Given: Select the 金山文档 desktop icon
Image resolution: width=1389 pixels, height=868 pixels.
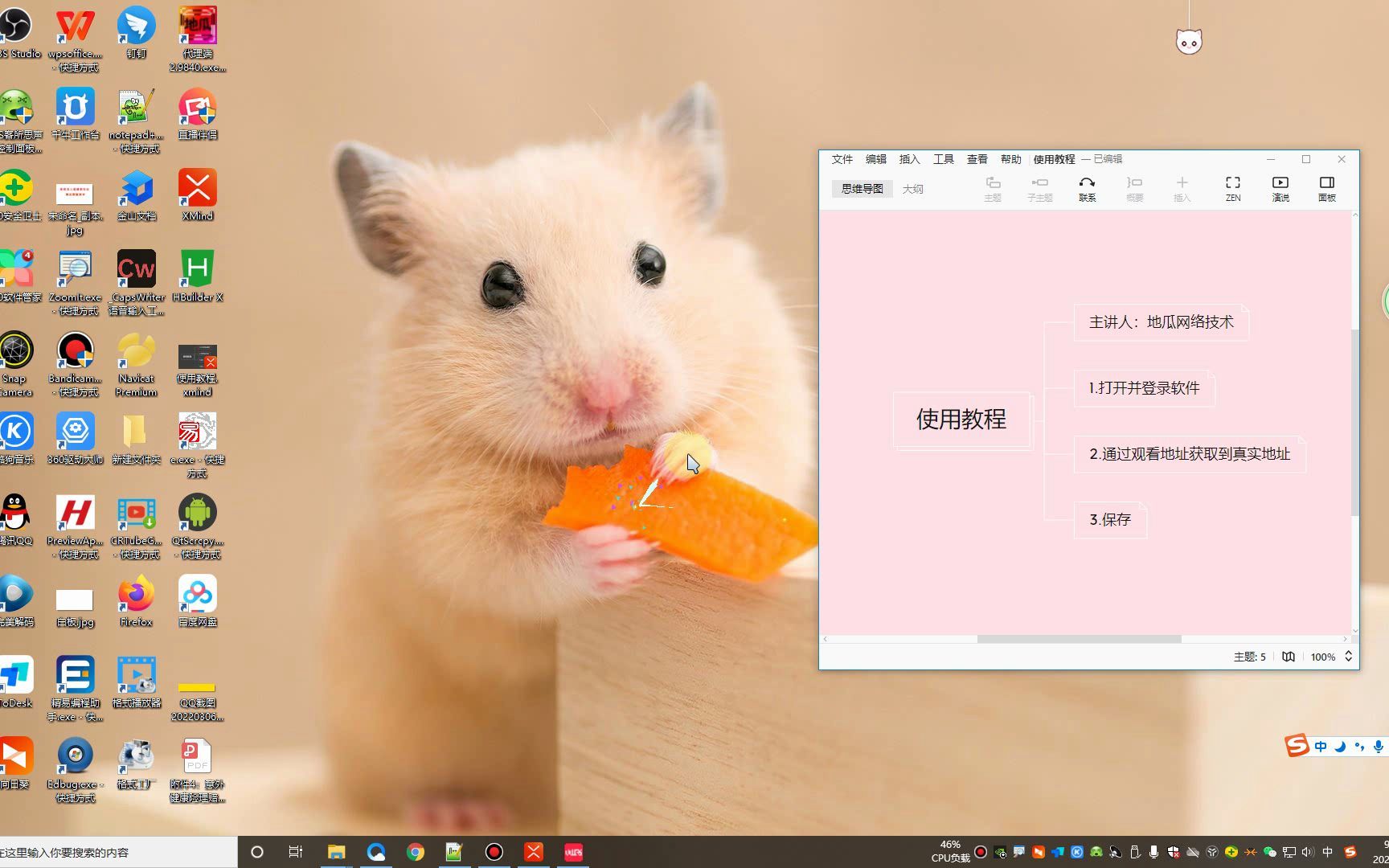Looking at the screenshot, I should click(137, 195).
